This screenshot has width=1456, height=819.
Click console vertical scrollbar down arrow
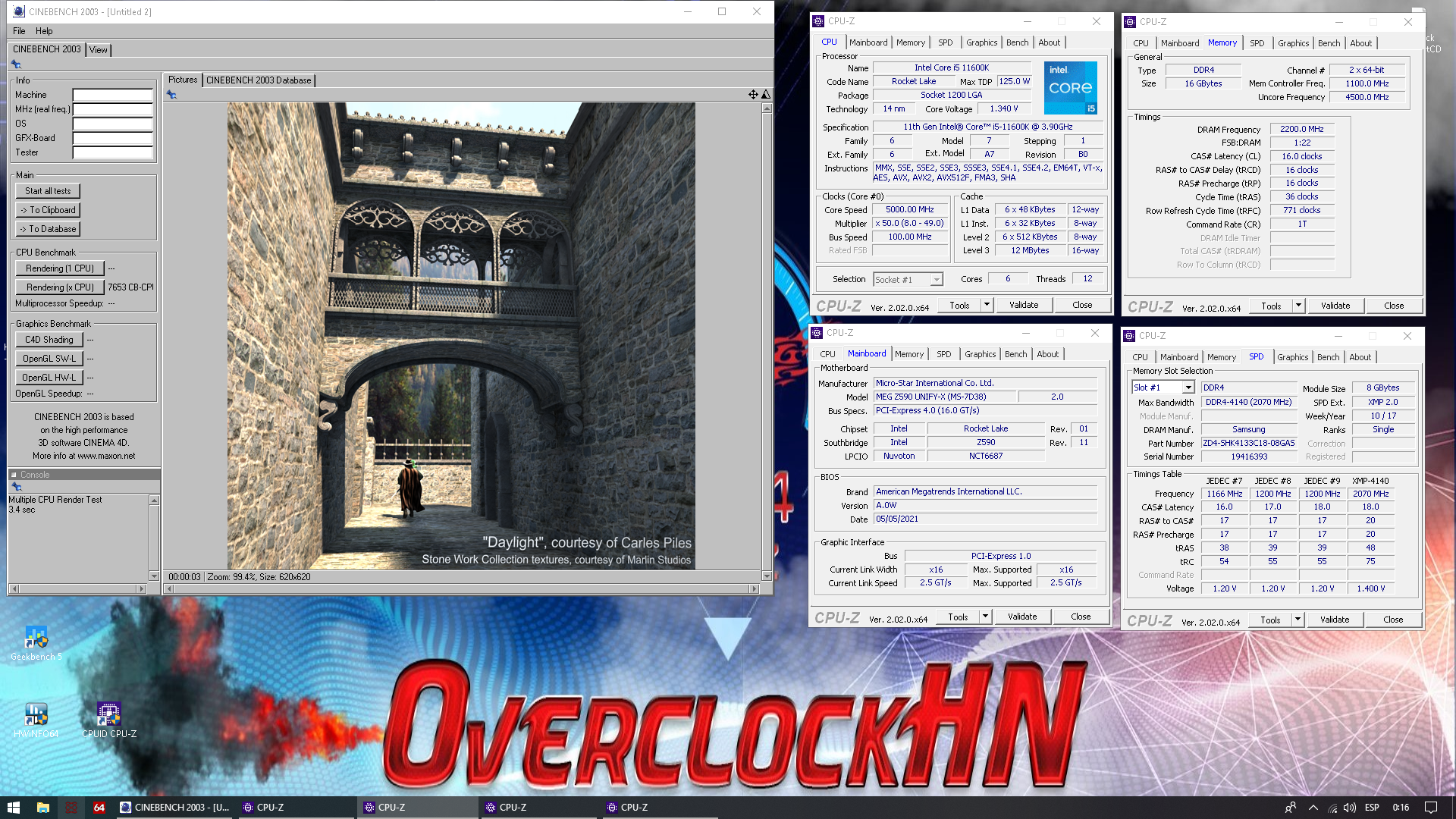point(154,576)
